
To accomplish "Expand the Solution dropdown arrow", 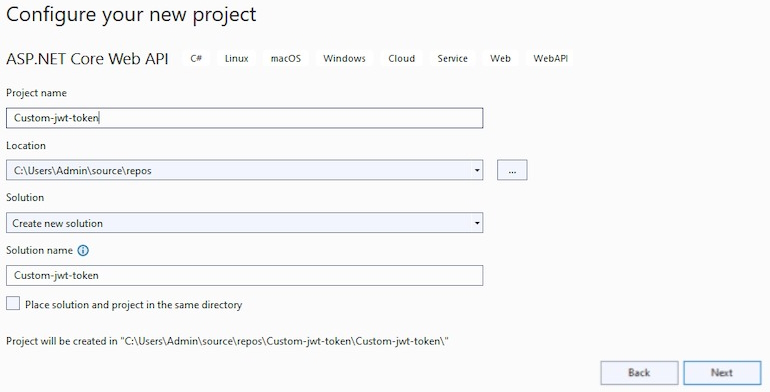I will tap(477, 223).
